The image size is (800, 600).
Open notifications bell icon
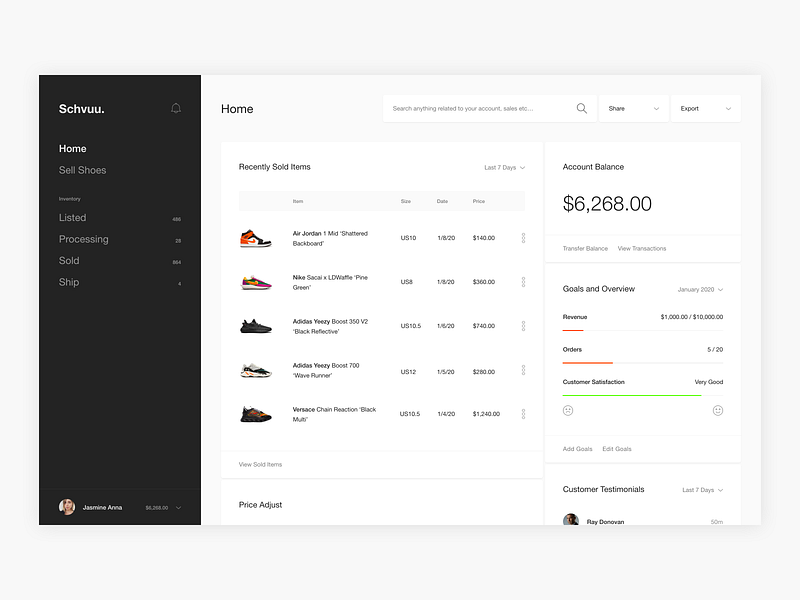pyautogui.click(x=176, y=108)
